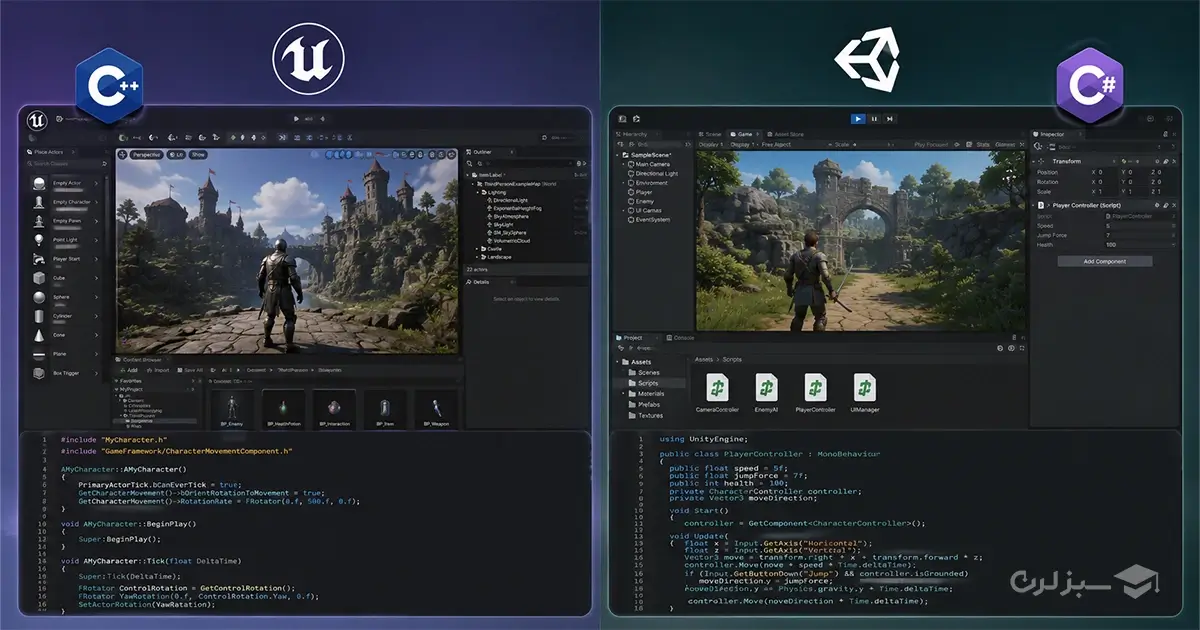This screenshot has height=630, width=1200.
Task: Open the Perspective view mode dropdown
Action: [146, 155]
